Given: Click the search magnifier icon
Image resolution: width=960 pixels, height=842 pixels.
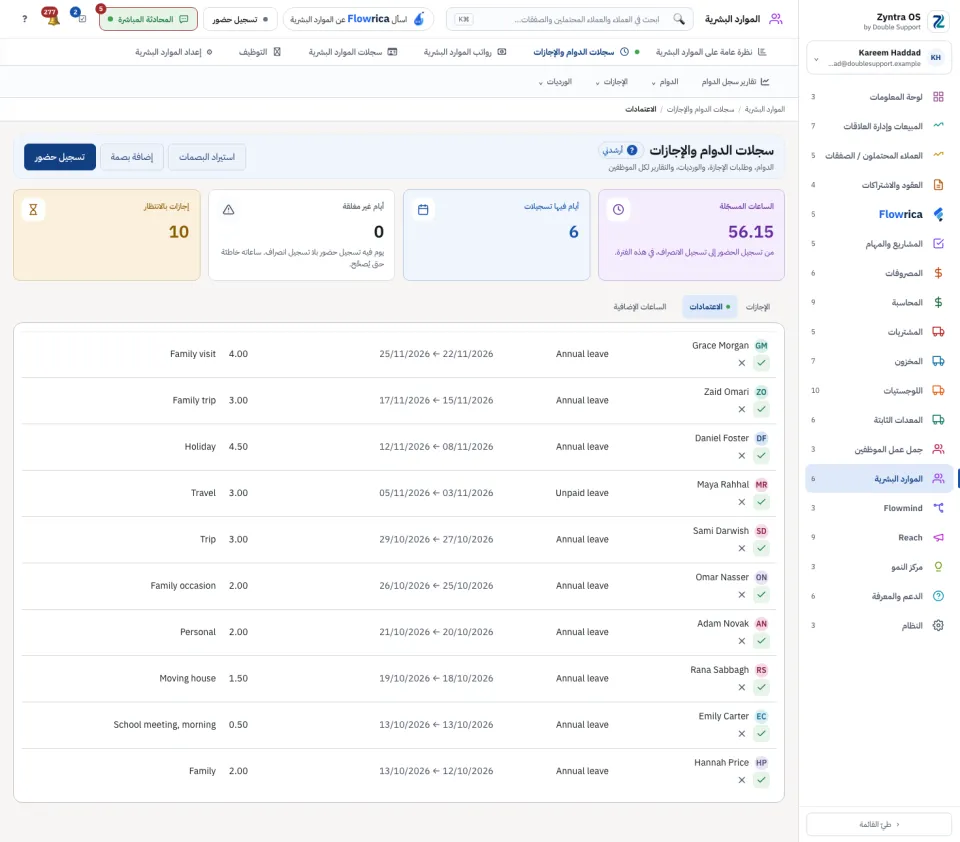Looking at the screenshot, I should click(679, 19).
